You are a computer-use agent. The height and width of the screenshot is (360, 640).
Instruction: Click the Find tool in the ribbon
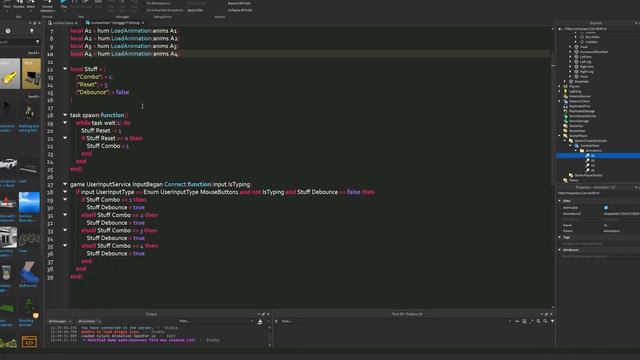[x=7, y=4]
